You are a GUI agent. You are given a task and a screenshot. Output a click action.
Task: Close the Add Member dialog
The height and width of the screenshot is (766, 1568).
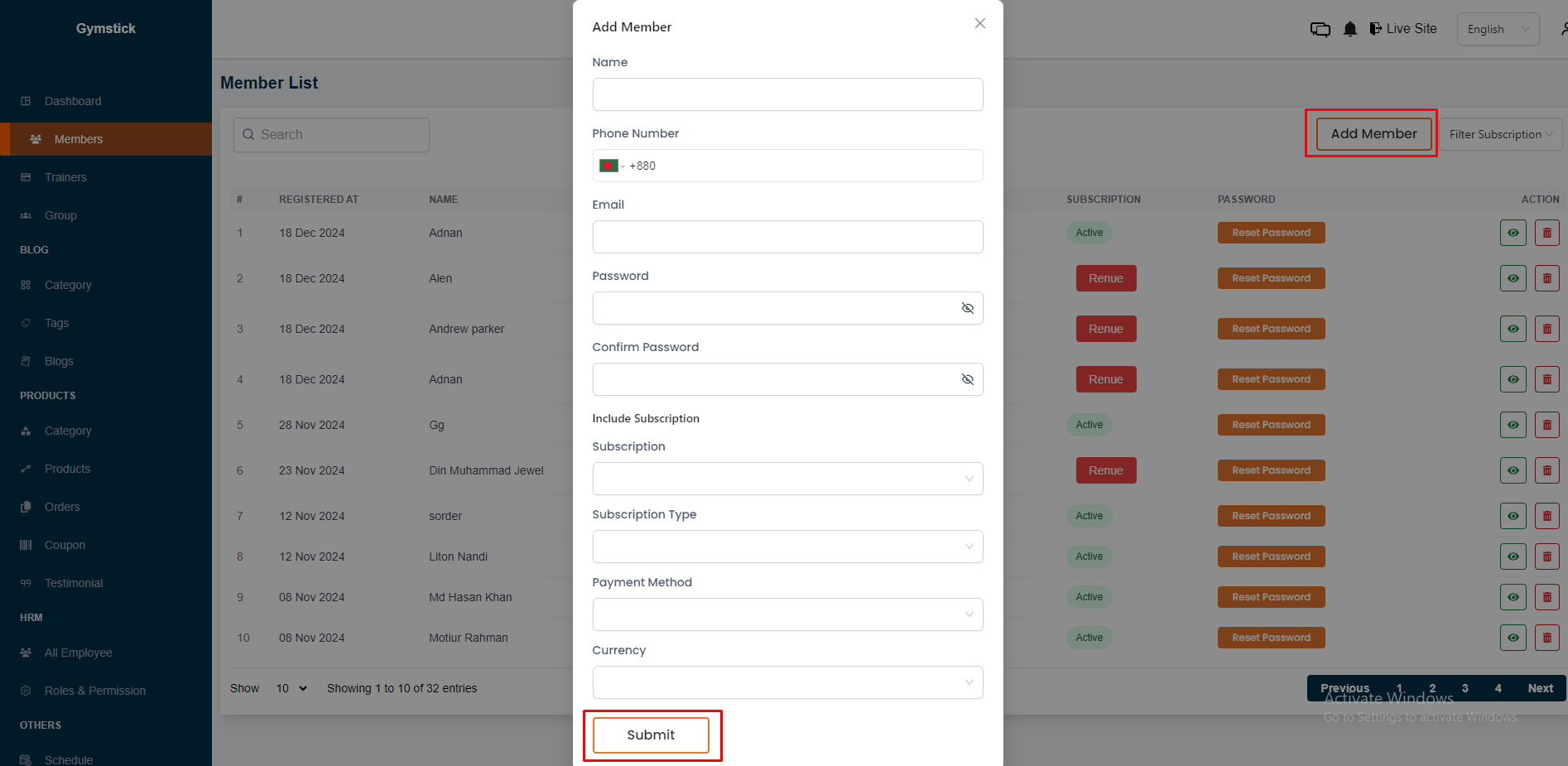(x=979, y=23)
